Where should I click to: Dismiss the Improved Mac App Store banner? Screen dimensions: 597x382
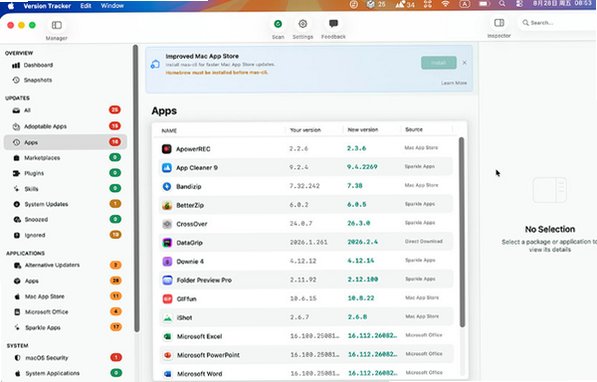tap(465, 62)
